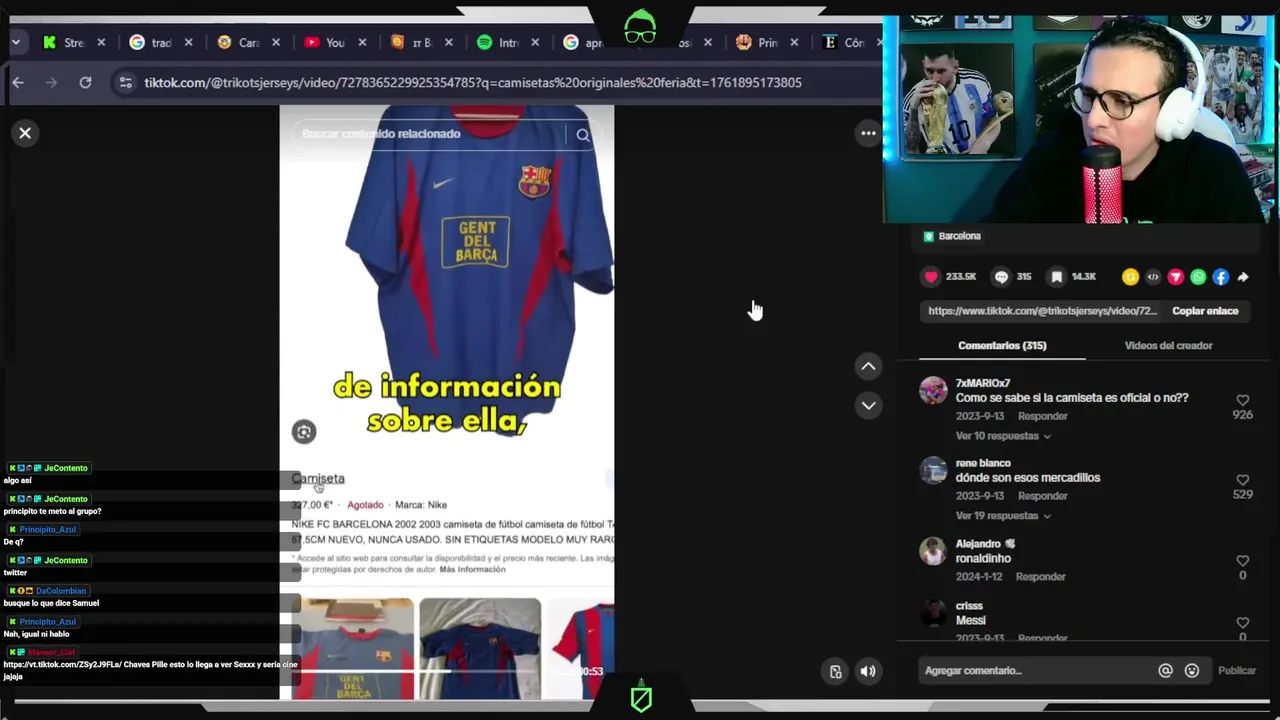
Task: Insert a mention with the @ icon
Action: point(1165,671)
